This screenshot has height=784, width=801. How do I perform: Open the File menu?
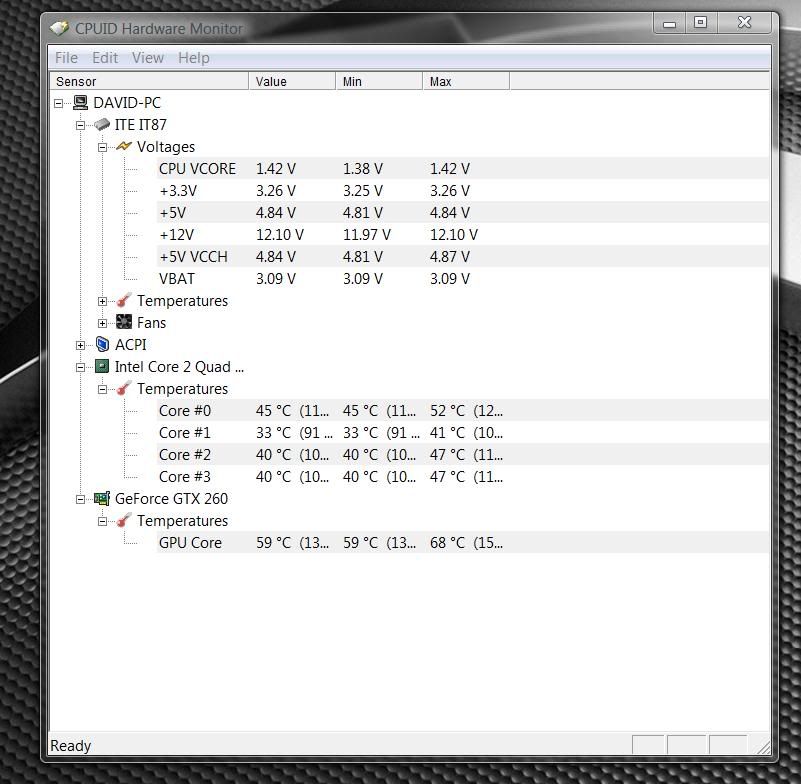point(66,58)
